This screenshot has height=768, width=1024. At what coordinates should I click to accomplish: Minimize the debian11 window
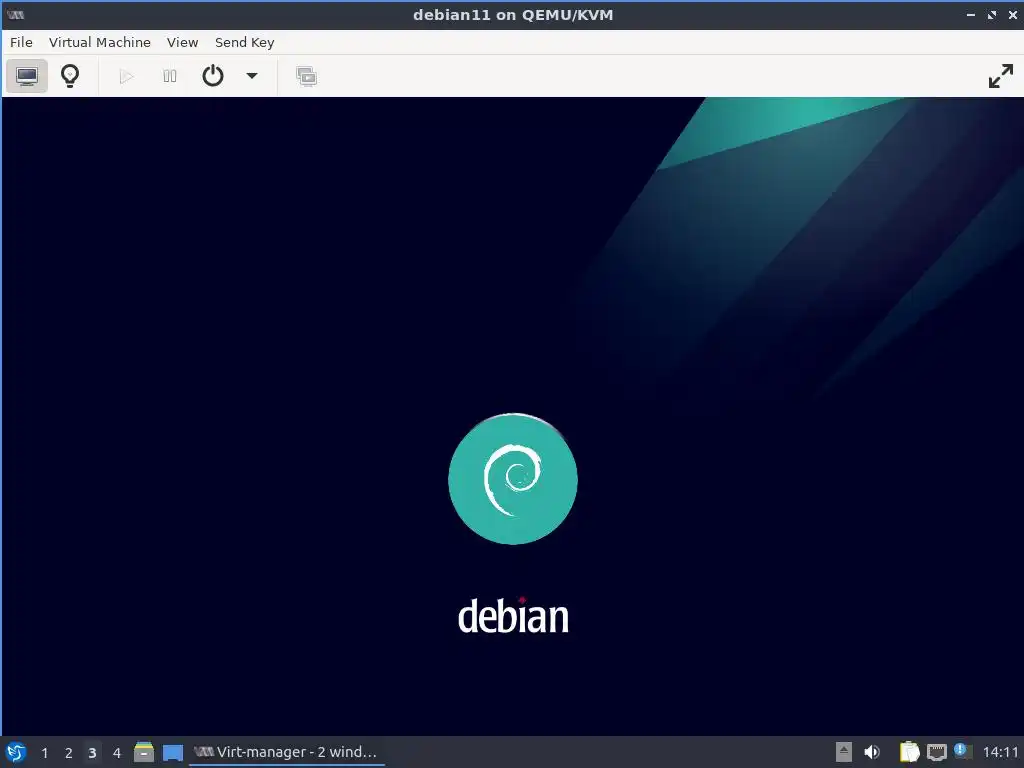pyautogui.click(x=970, y=14)
